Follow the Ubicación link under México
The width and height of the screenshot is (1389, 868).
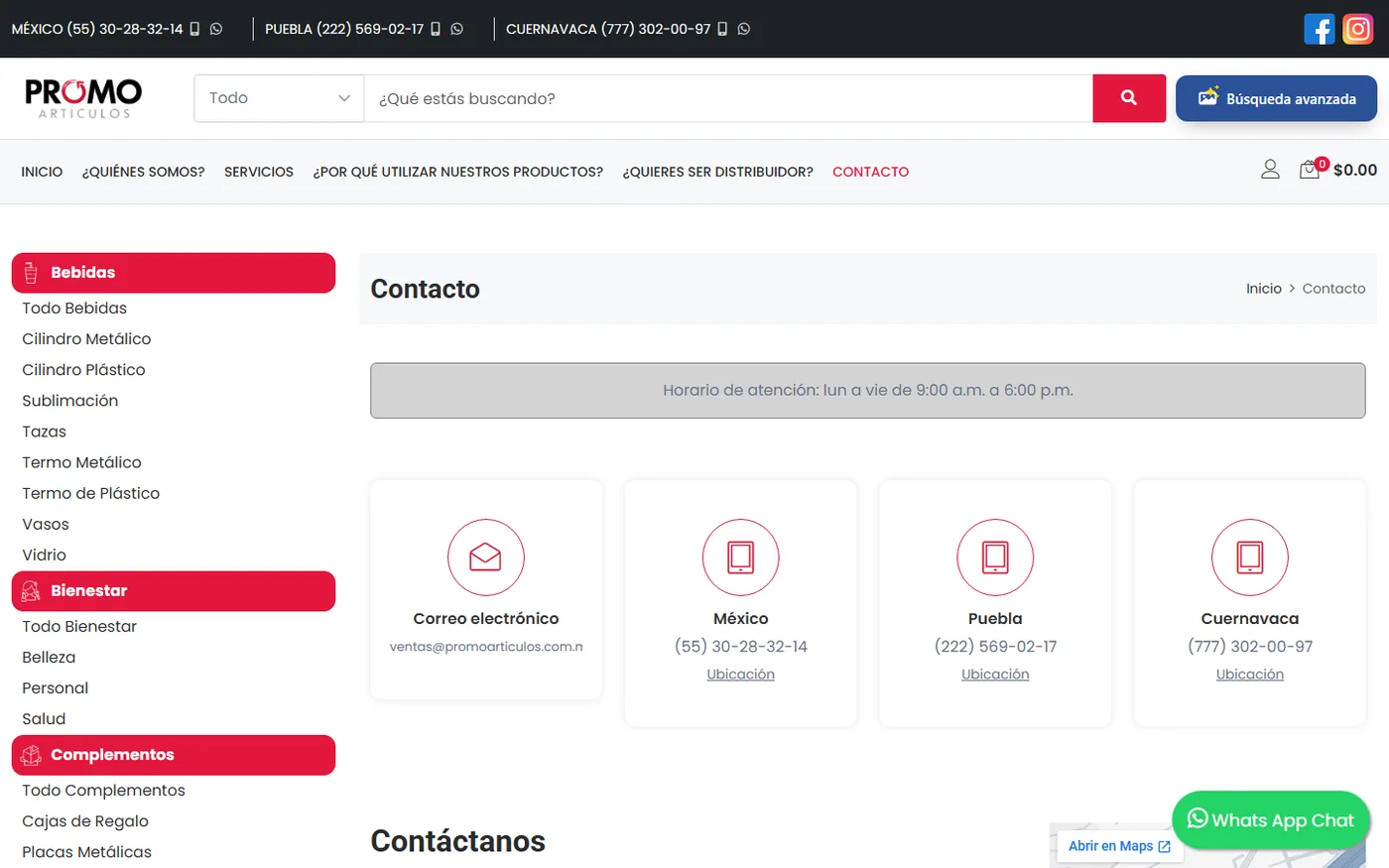point(740,675)
